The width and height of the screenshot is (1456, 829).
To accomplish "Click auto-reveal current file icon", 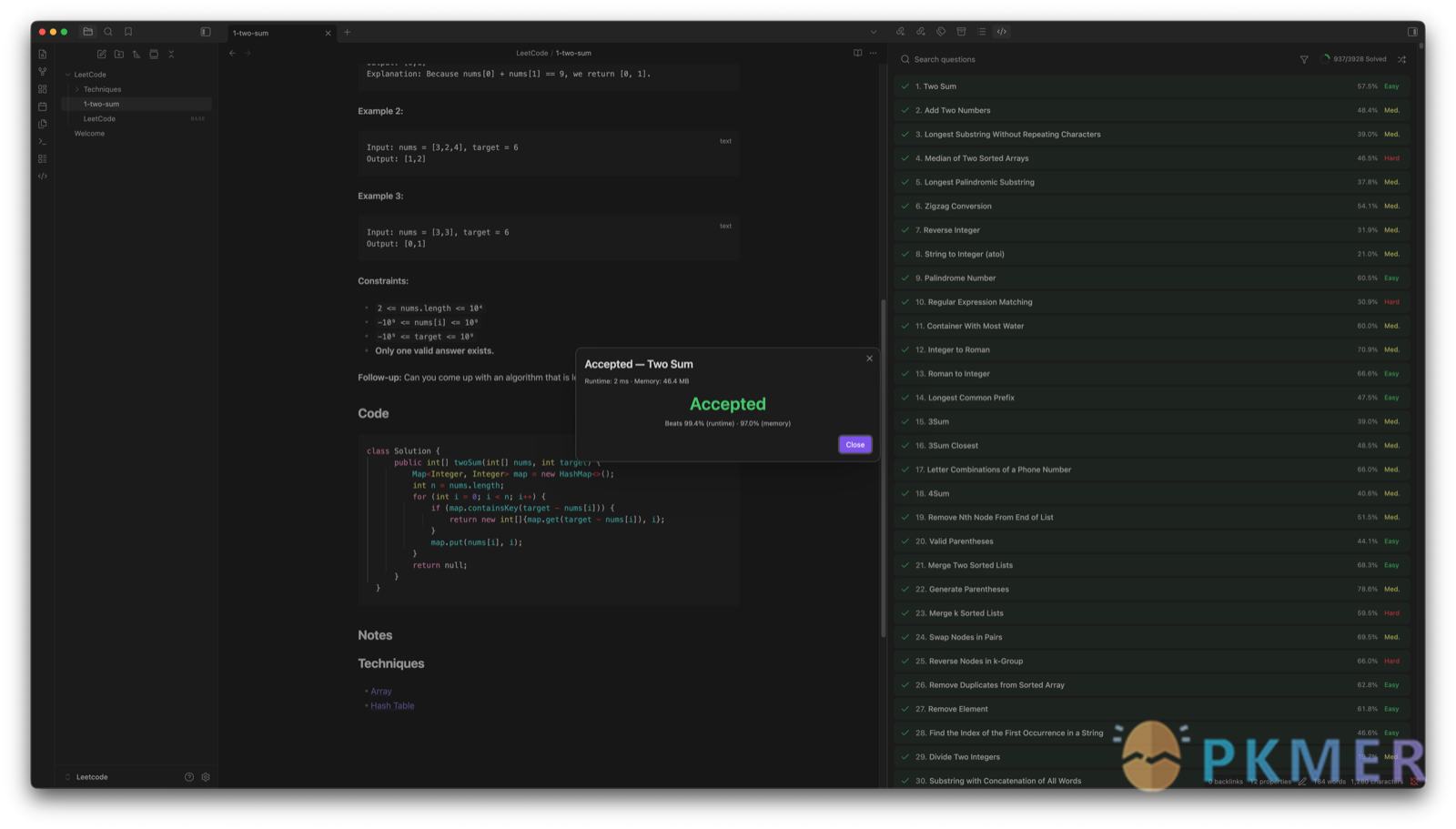I will coord(154,55).
